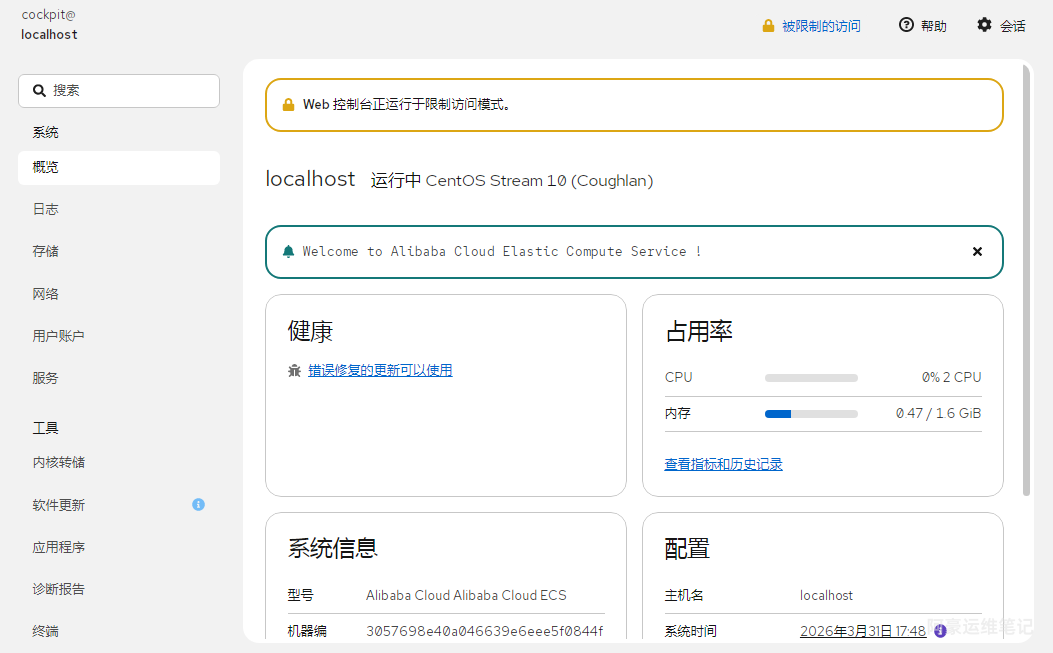1053x653 pixels.
Task: Click the 0.47 / 1.6 GiB memory value
Action: click(938, 414)
